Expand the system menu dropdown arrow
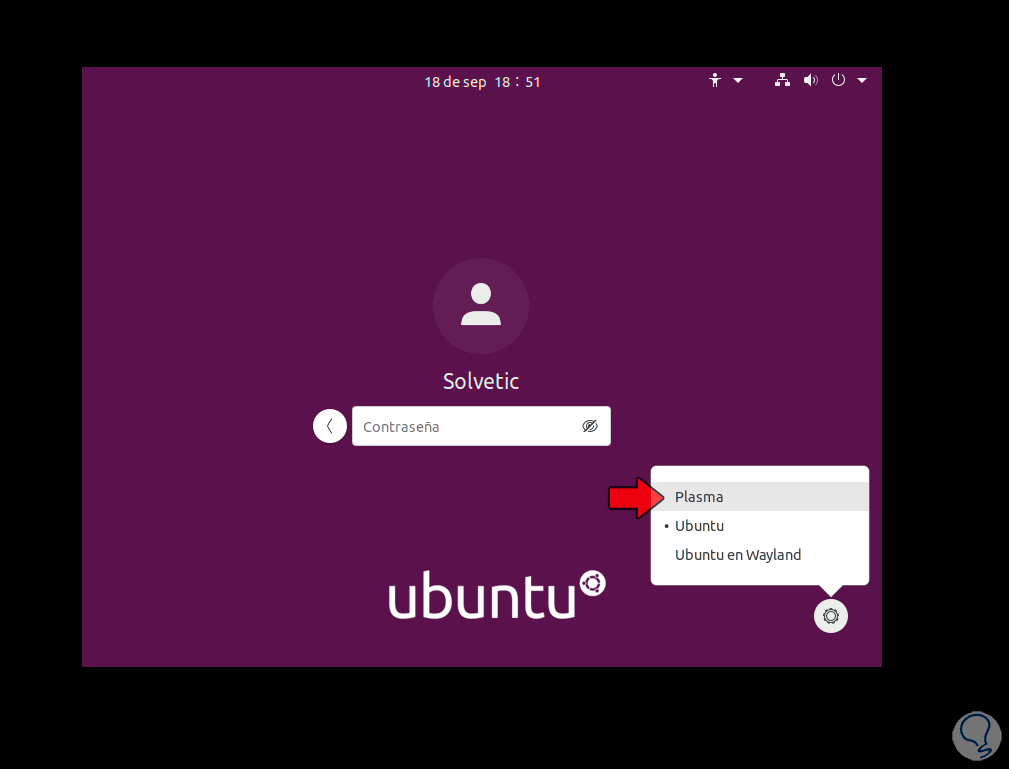1009x769 pixels. (x=862, y=80)
